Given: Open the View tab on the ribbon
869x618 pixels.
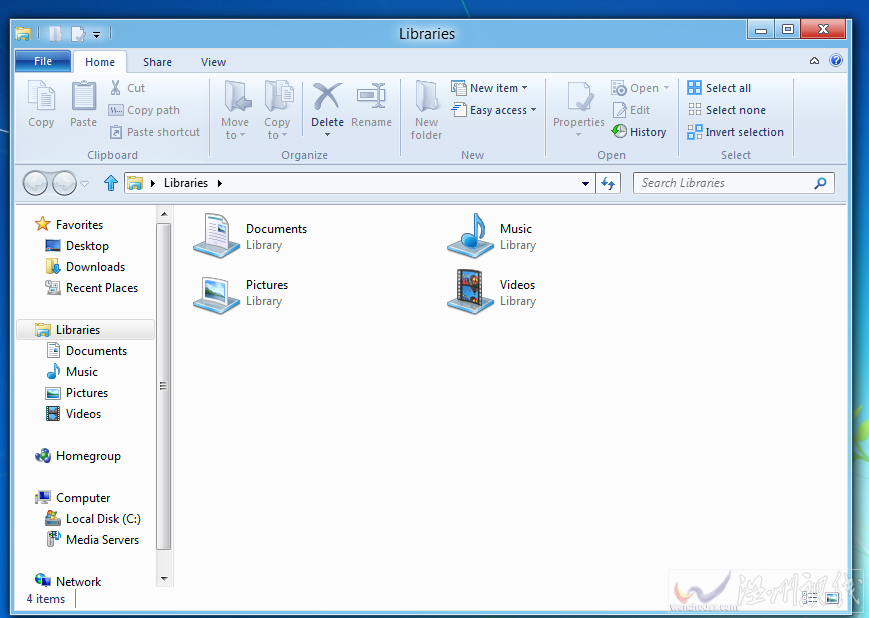Looking at the screenshot, I should (x=213, y=61).
